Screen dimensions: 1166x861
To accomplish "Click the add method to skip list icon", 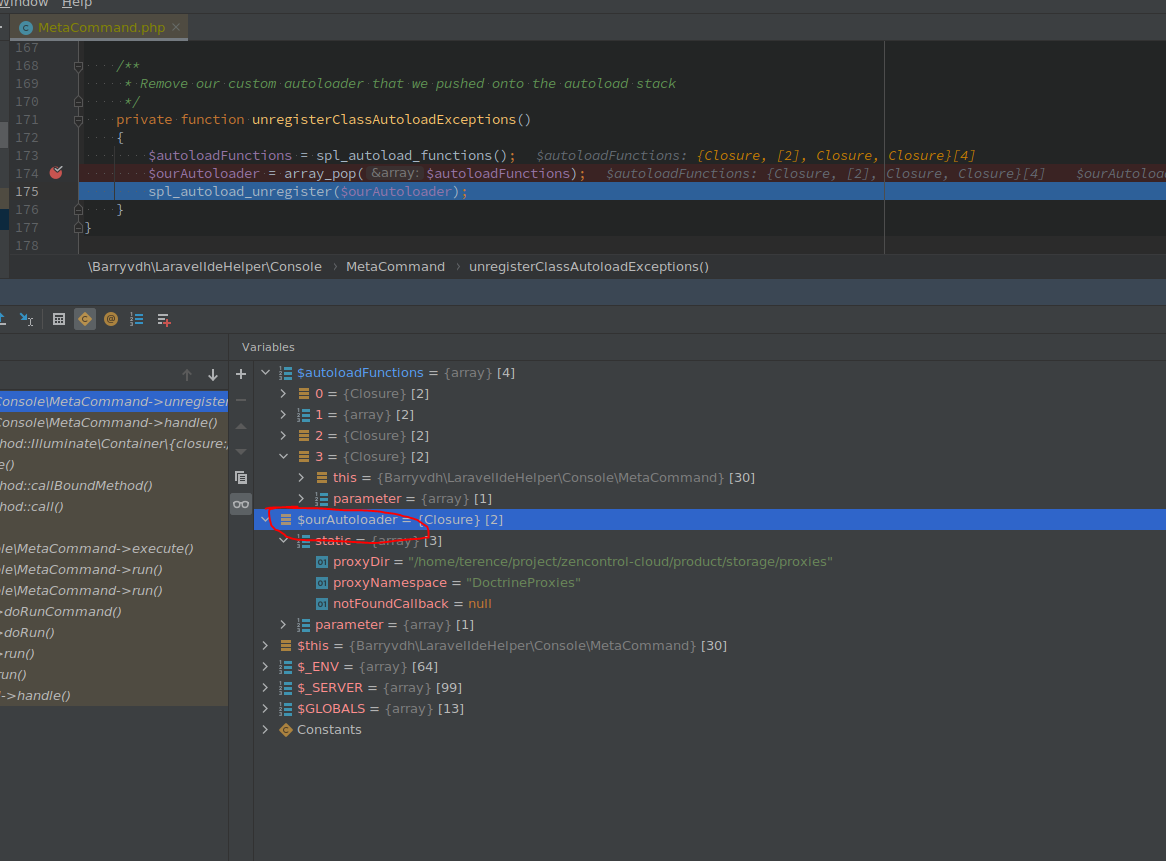I will 164,320.
